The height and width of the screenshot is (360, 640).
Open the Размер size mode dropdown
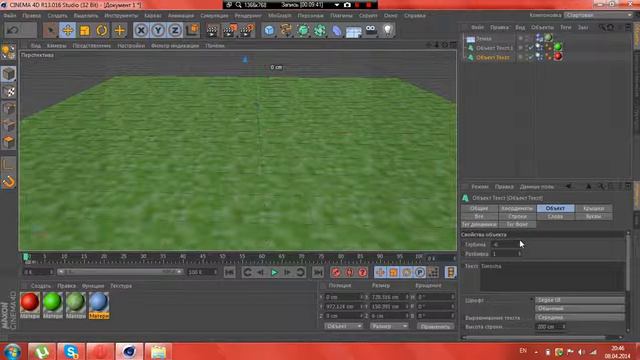pyautogui.click(x=389, y=326)
